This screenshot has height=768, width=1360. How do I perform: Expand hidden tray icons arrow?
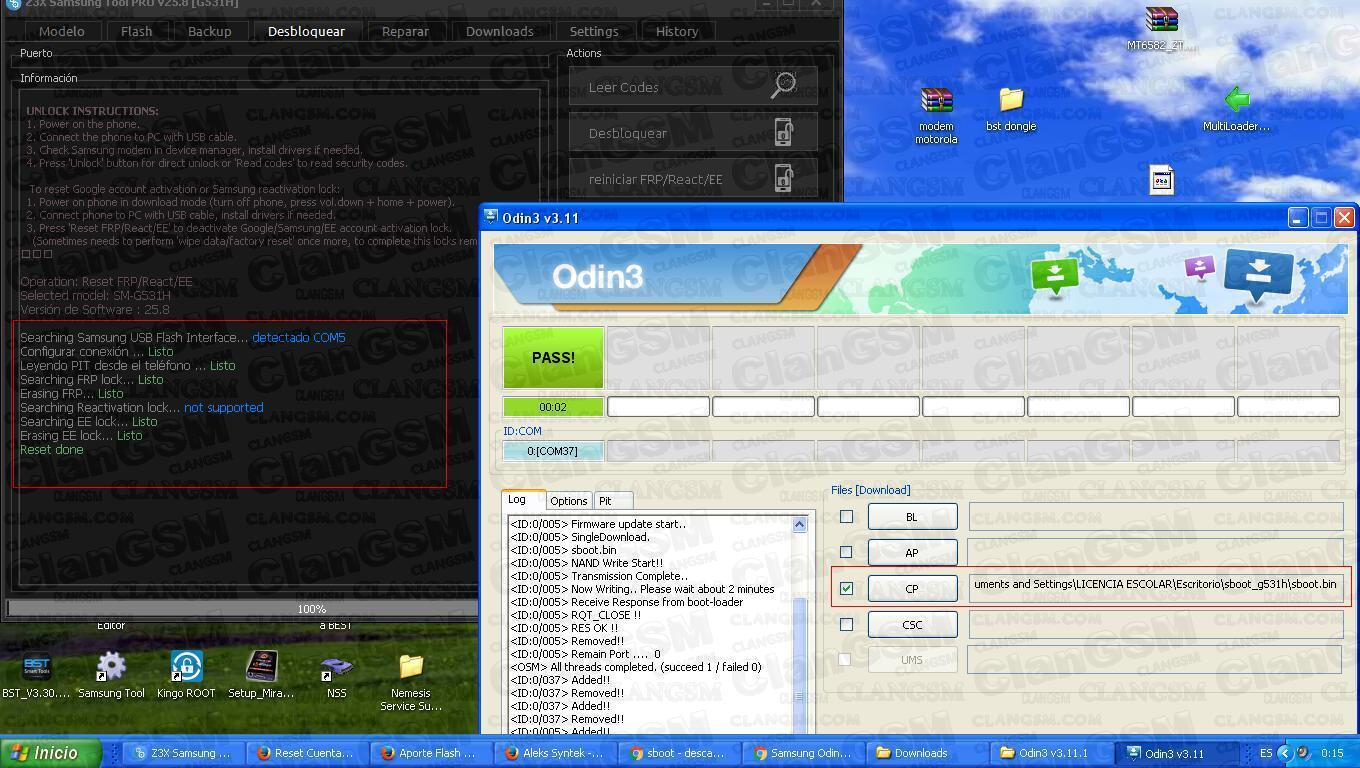[x=1285, y=753]
